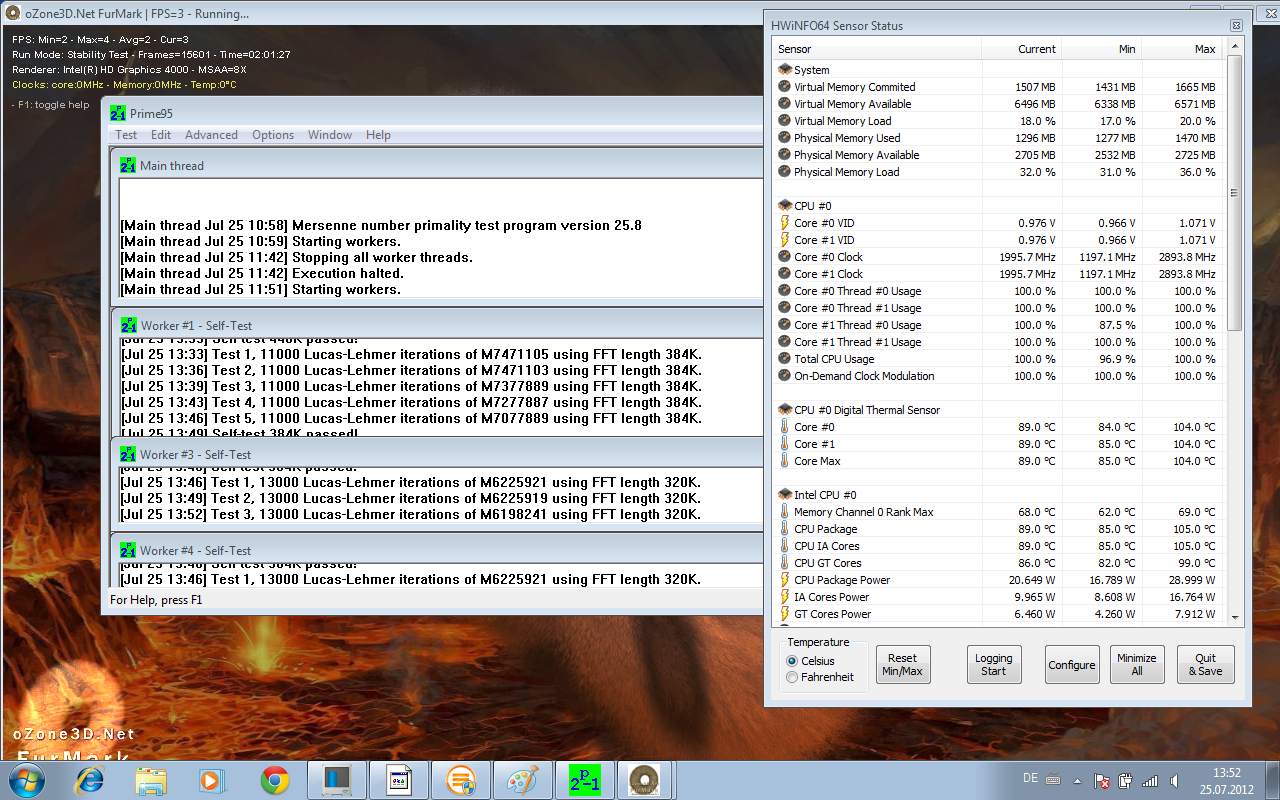Click the Current column header
Image resolution: width=1280 pixels, height=800 pixels.
point(1022,49)
